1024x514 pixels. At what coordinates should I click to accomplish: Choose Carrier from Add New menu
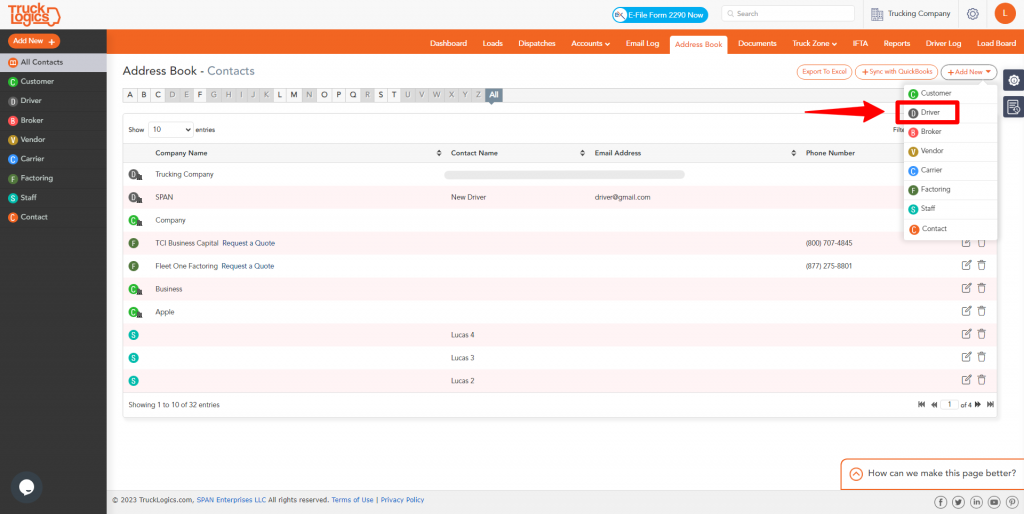click(x=950, y=170)
